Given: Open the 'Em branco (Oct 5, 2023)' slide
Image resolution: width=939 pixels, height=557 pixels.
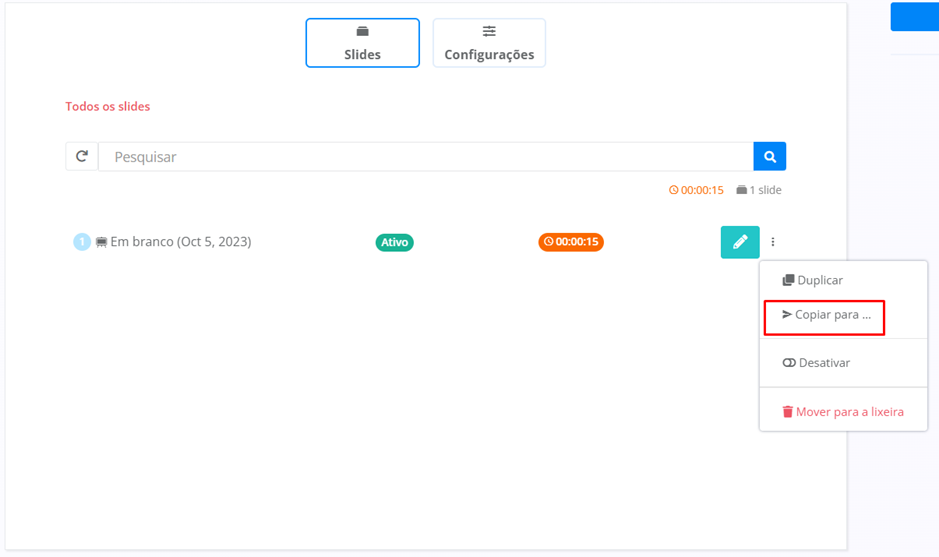Looking at the screenshot, I should point(180,242).
